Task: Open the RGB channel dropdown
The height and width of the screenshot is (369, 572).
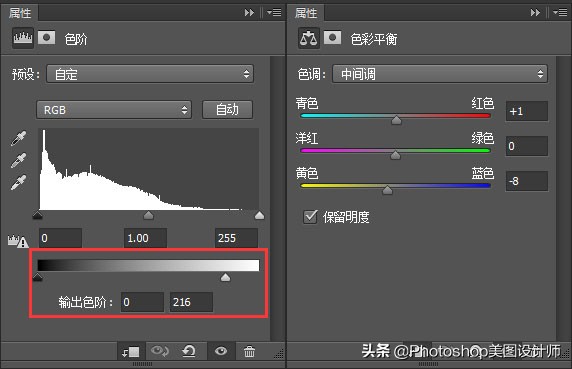Action: click(x=114, y=110)
